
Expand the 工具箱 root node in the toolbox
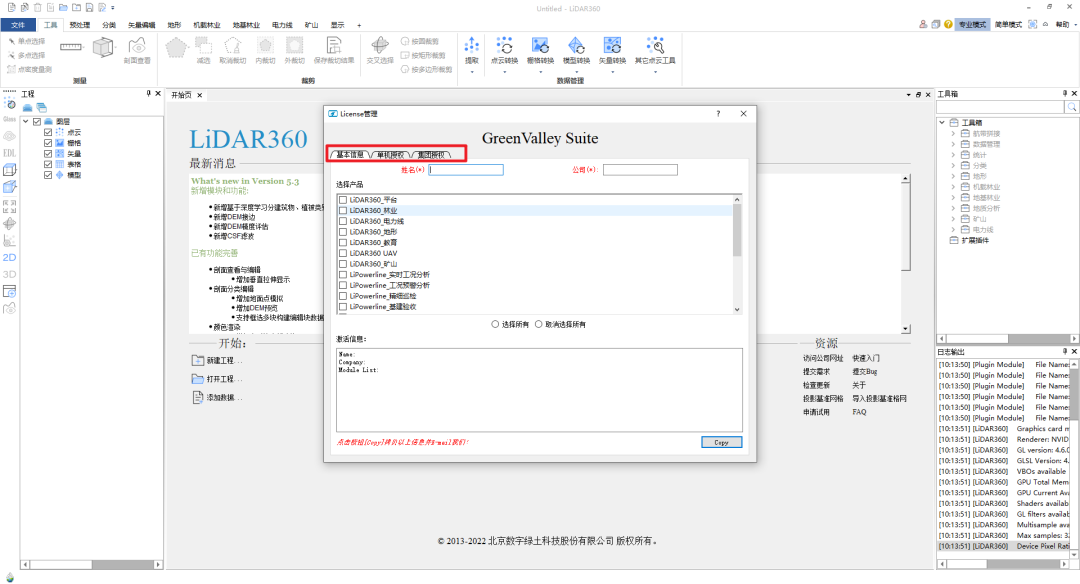coord(942,123)
